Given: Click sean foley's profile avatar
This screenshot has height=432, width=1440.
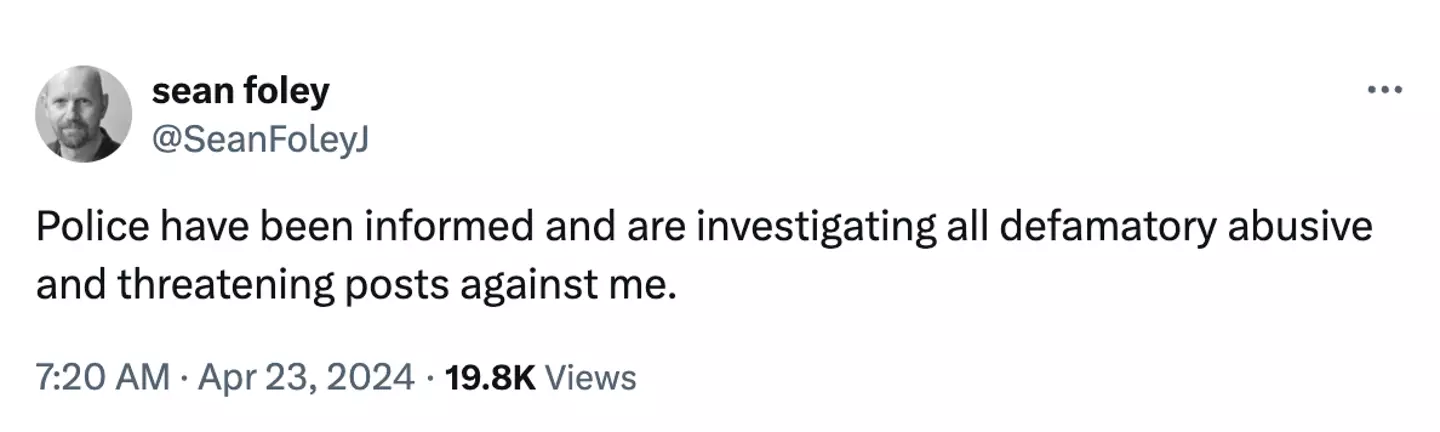Looking at the screenshot, I should (84, 114).
